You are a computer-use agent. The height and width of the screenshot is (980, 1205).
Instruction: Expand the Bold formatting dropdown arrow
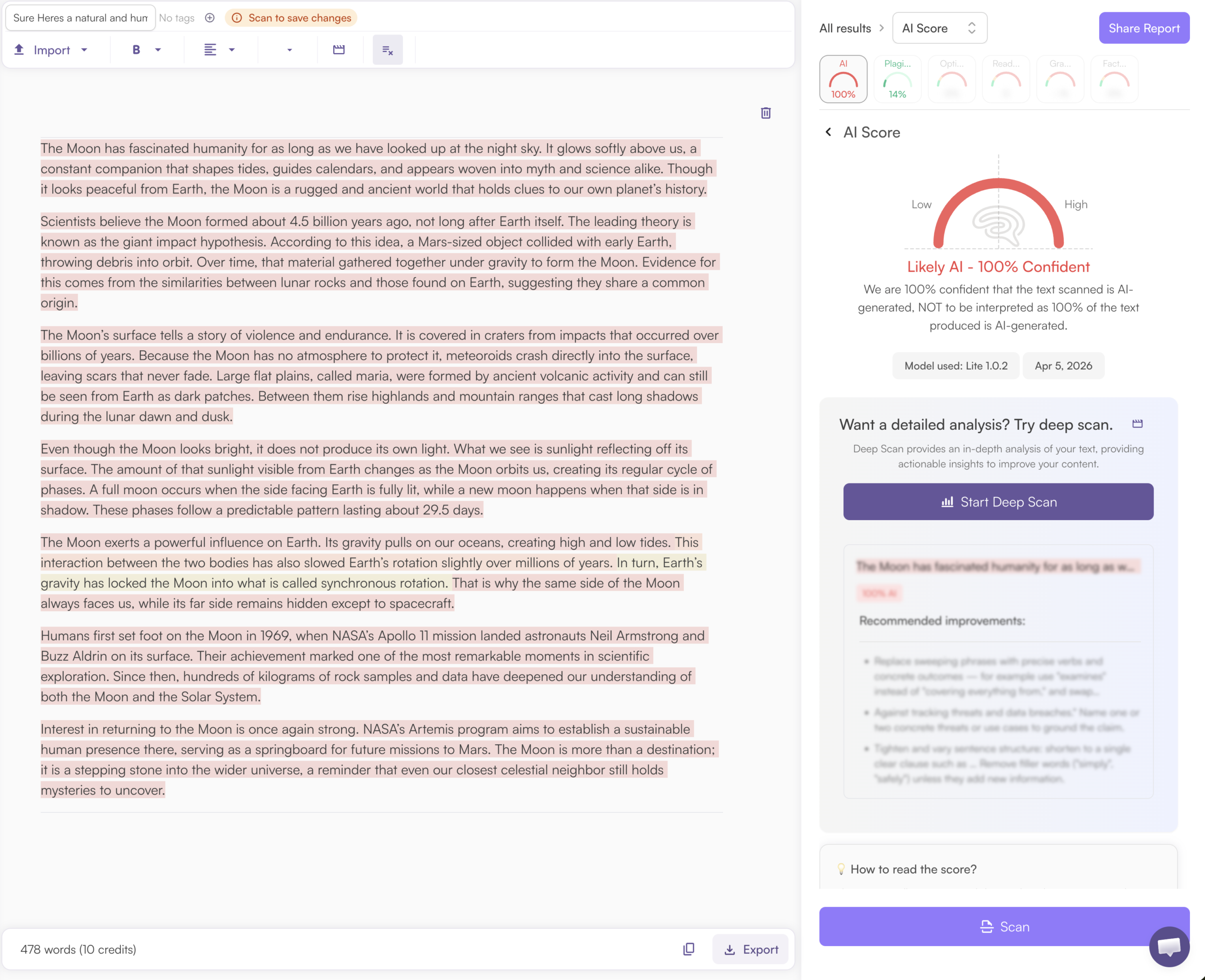pyautogui.click(x=158, y=50)
